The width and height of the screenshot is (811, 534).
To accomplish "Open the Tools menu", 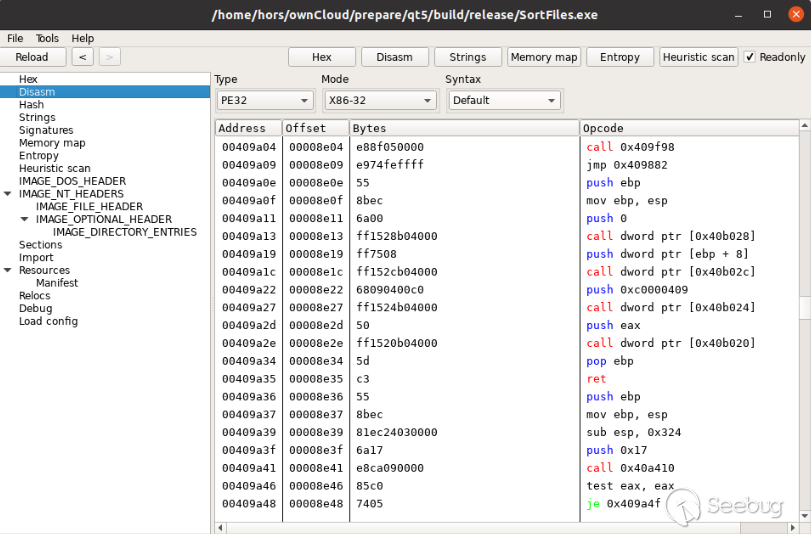I will coord(47,38).
